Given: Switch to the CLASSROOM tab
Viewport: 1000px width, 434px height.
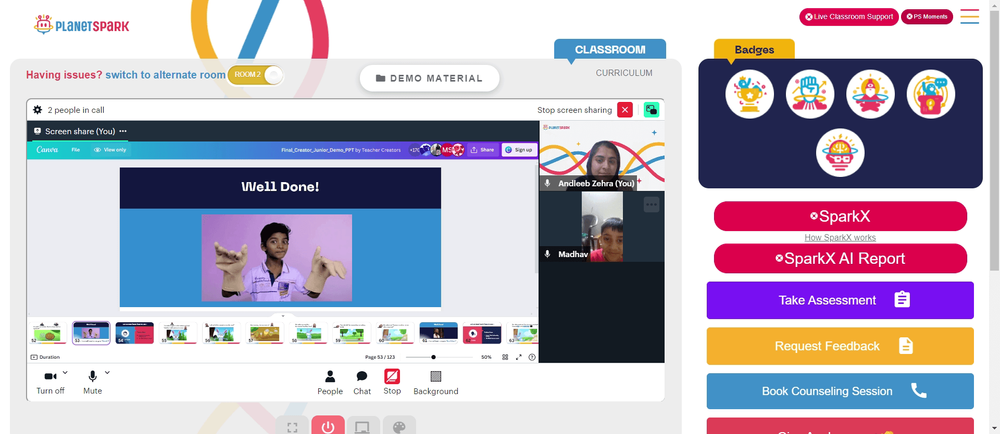Looking at the screenshot, I should tap(610, 49).
